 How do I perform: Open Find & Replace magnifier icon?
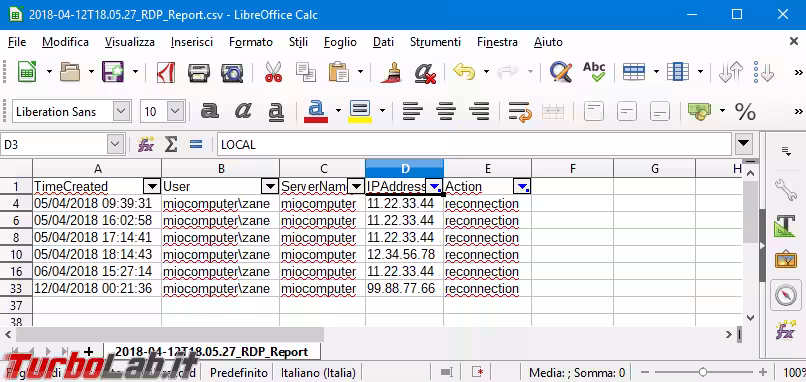[561, 72]
